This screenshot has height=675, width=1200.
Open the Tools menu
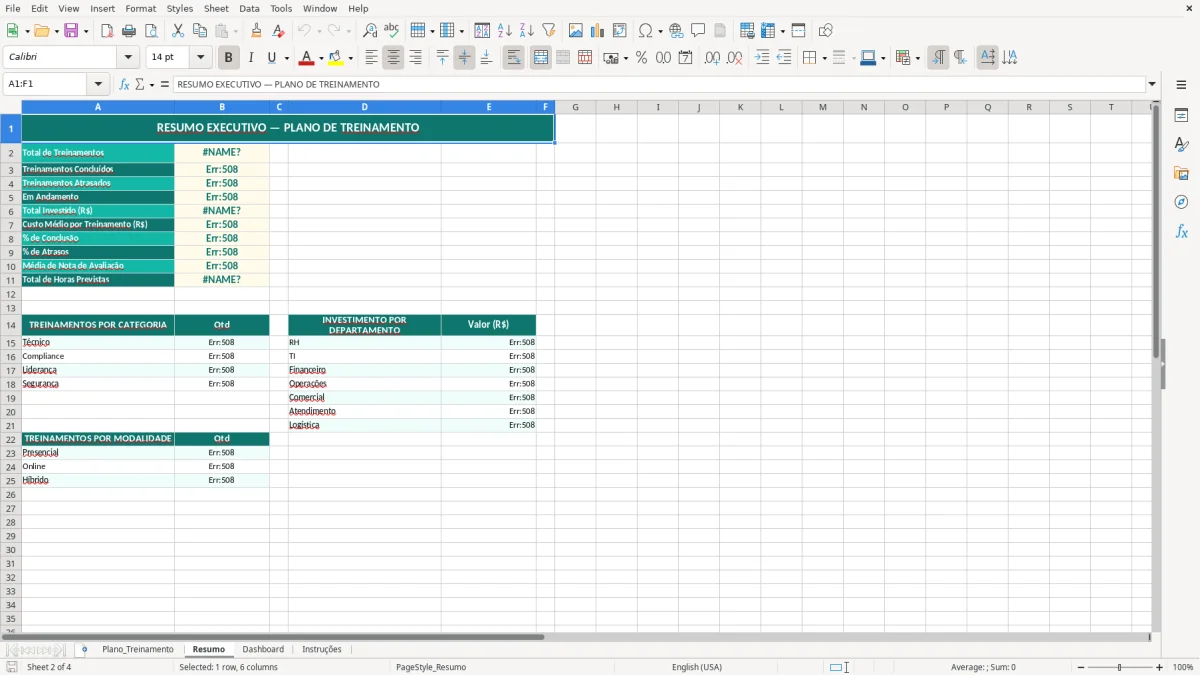pos(281,8)
